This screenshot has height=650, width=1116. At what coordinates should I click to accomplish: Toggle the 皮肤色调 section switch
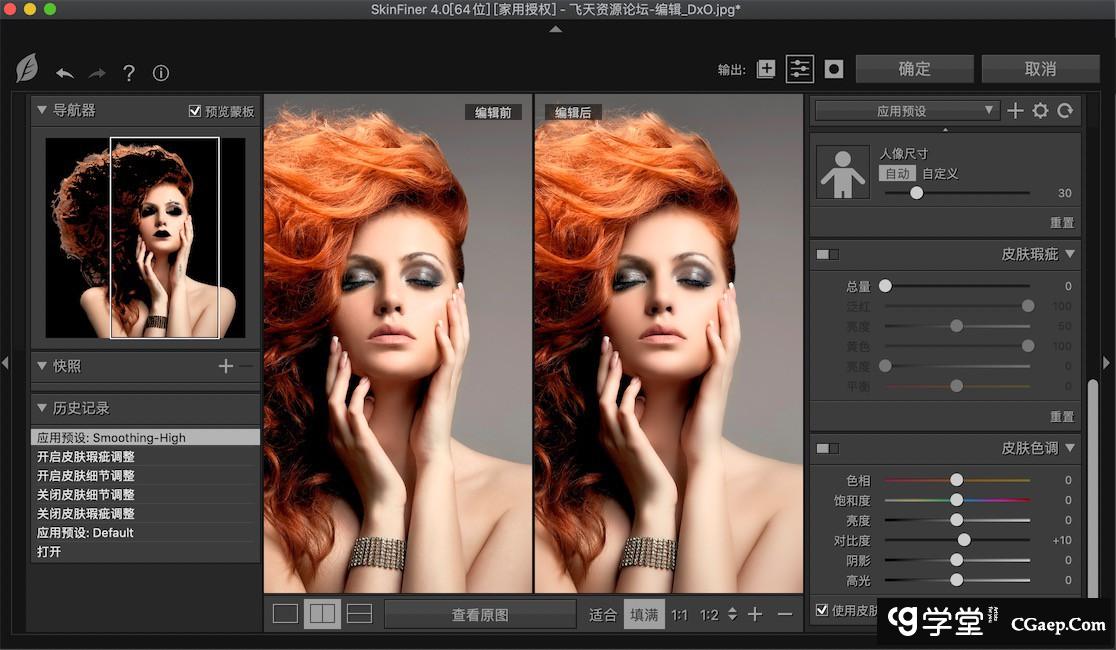coord(827,448)
